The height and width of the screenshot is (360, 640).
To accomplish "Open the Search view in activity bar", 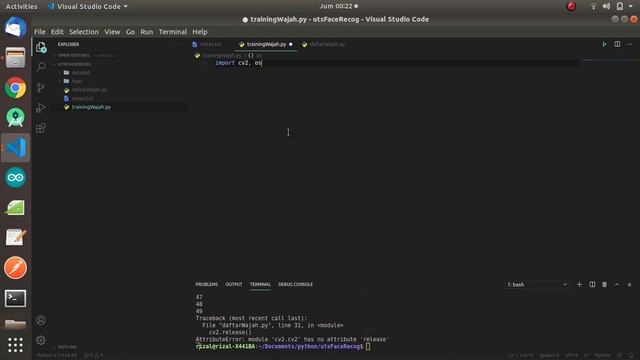I will coord(41,67).
